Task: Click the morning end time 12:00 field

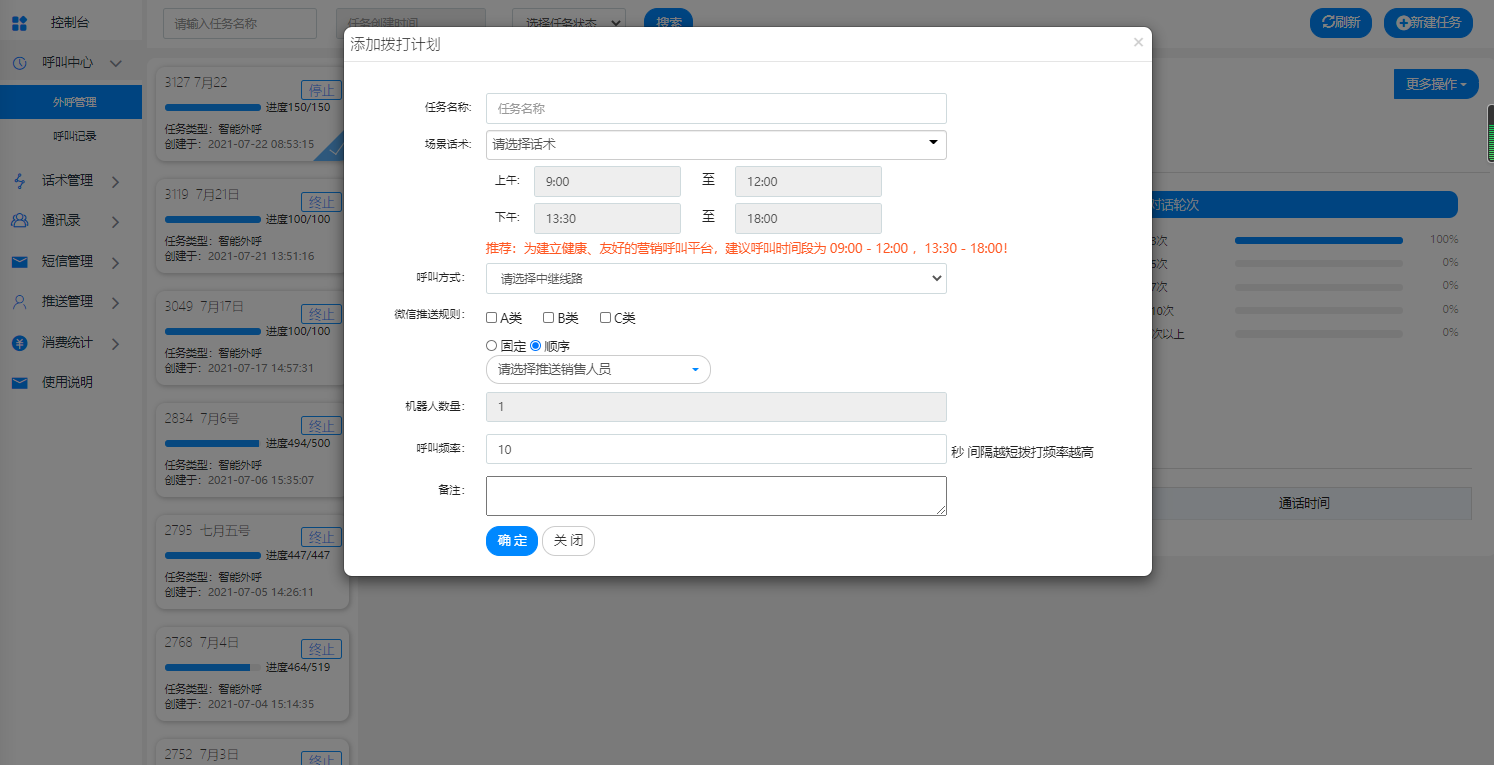Action: click(x=808, y=182)
